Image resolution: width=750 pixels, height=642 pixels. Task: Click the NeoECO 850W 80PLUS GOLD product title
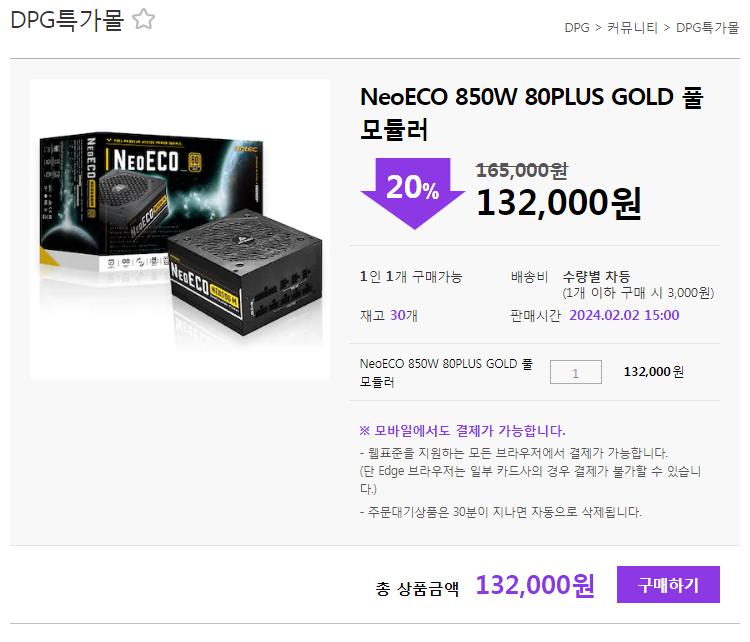click(531, 113)
